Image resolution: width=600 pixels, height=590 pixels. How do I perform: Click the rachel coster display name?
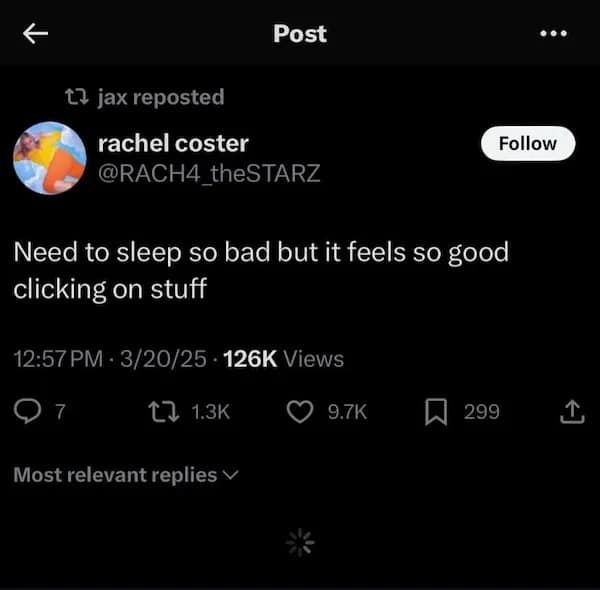coord(173,143)
